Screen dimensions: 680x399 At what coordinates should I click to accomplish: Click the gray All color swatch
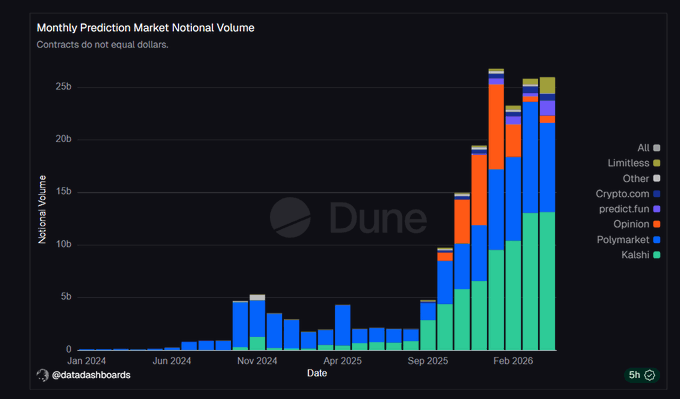click(x=657, y=148)
